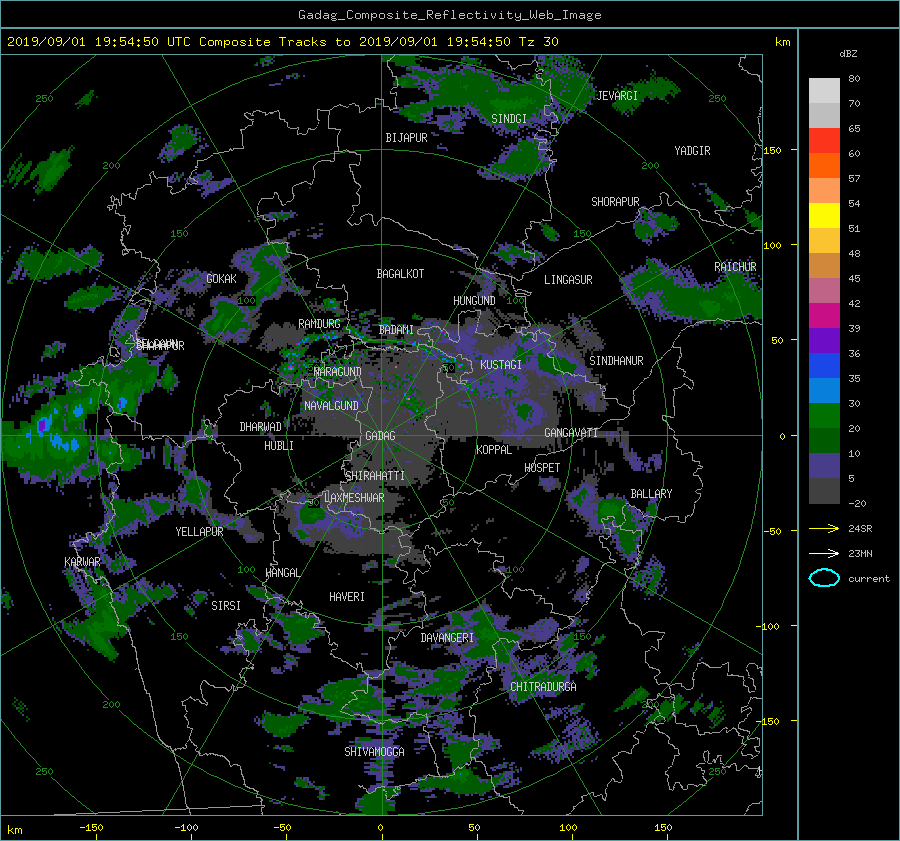
Task: Select the 80 dBZ light gray swatch
Action: (x=824, y=91)
